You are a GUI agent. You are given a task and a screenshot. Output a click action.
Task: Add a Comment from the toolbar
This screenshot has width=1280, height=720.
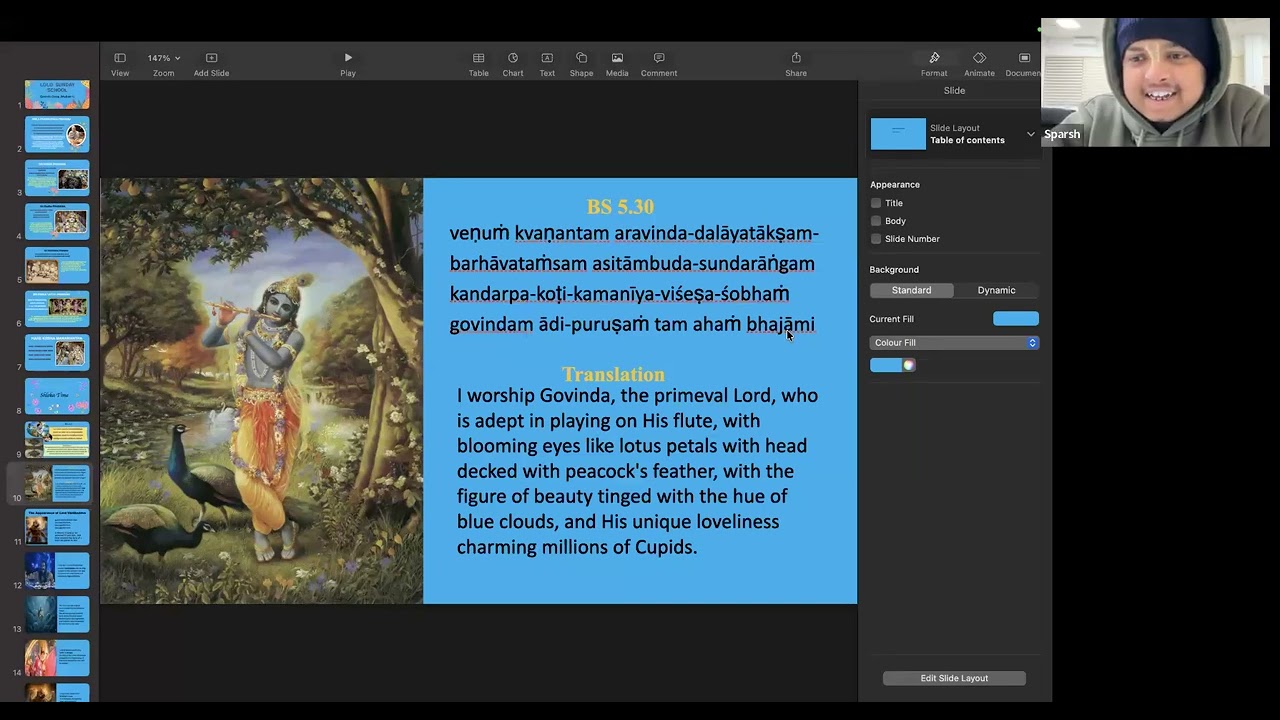click(659, 58)
